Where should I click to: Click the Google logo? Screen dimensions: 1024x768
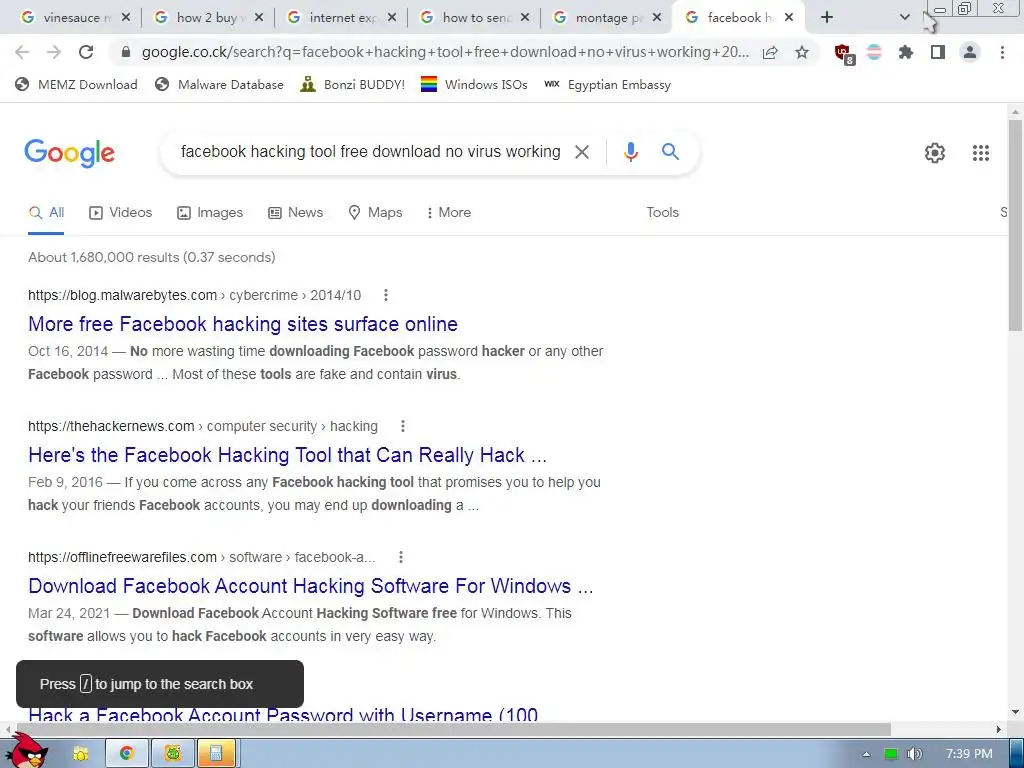(x=69, y=153)
